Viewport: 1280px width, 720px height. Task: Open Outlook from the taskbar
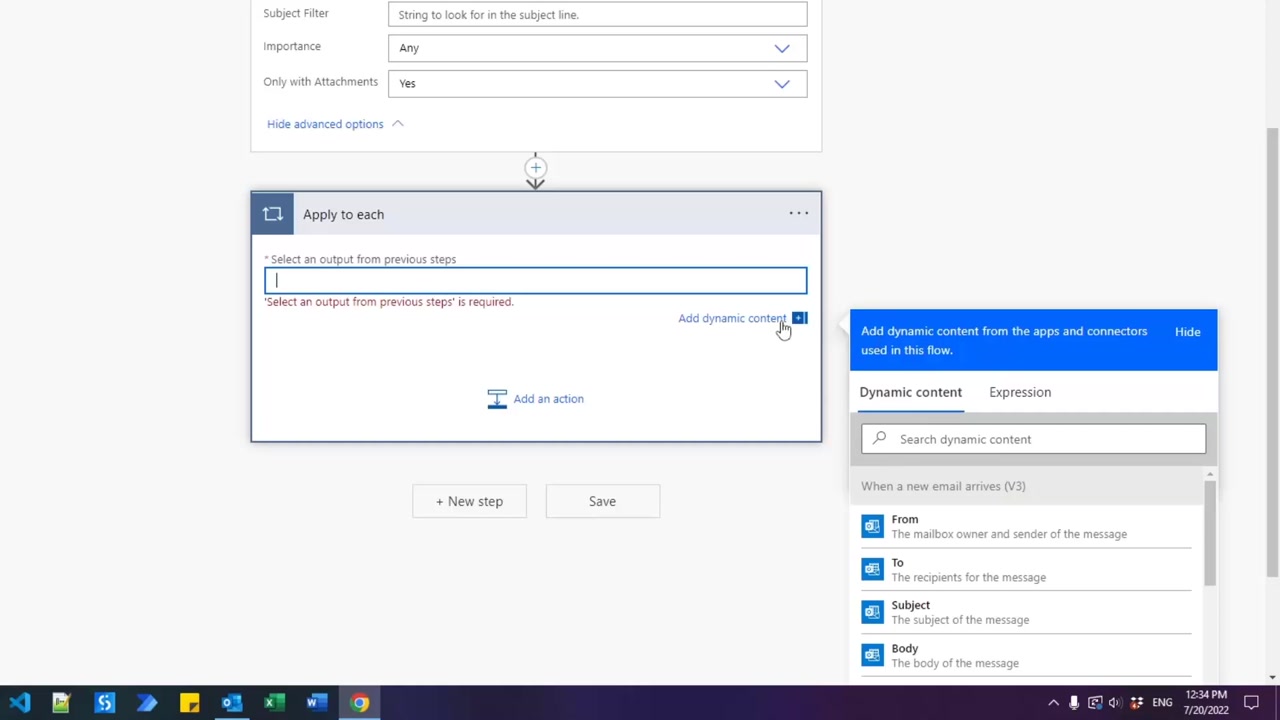tap(231, 703)
